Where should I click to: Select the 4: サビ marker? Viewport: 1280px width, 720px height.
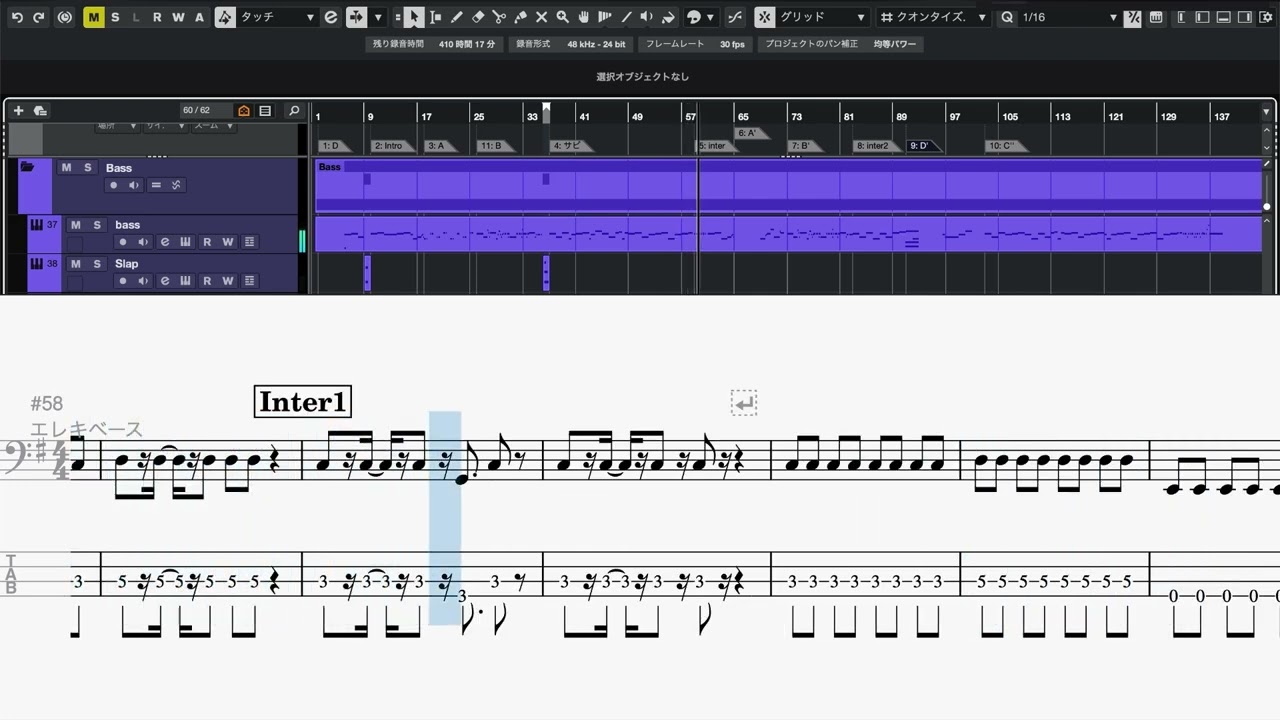pyautogui.click(x=571, y=146)
